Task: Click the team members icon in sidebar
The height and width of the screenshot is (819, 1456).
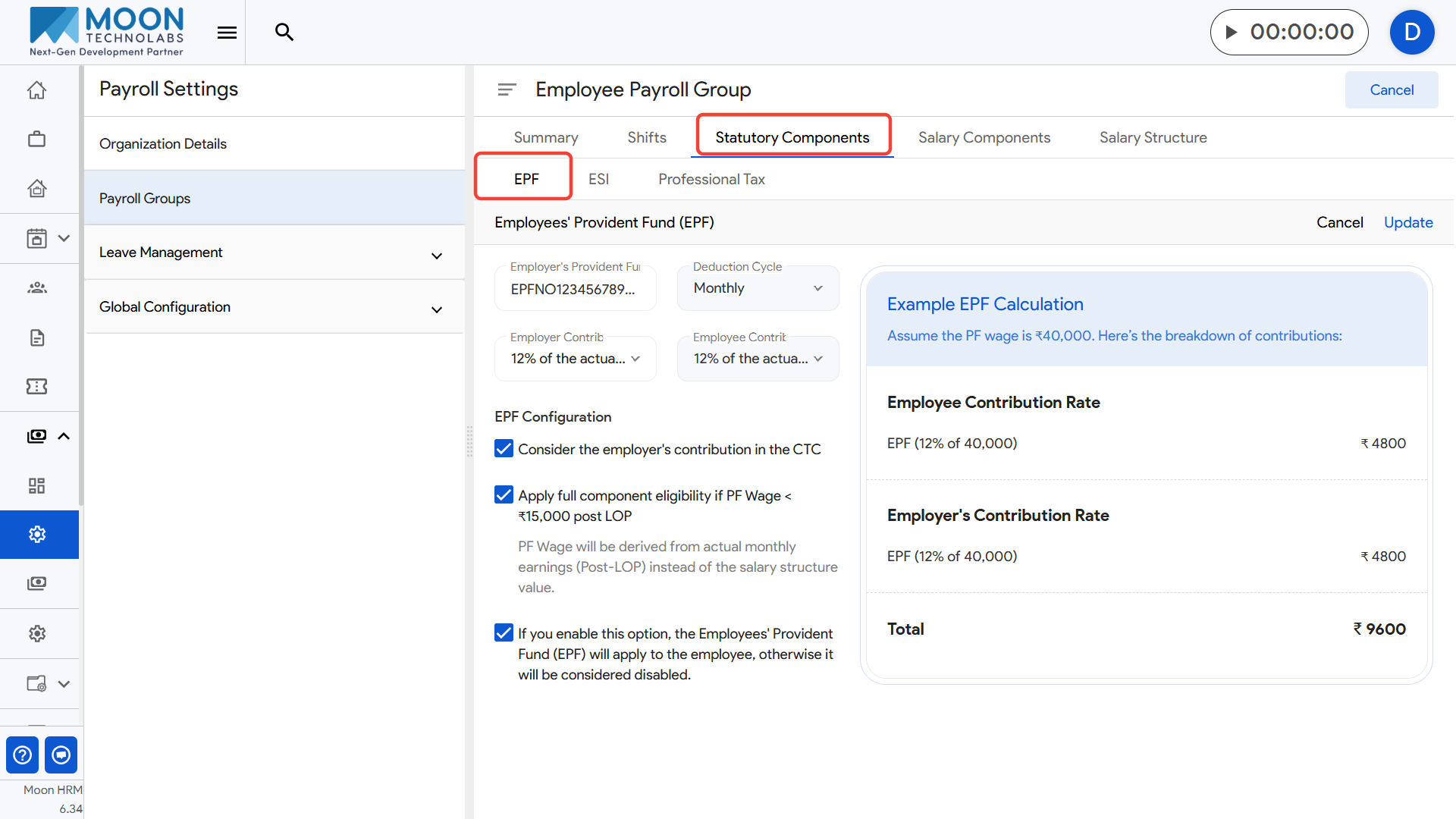Action: (36, 287)
